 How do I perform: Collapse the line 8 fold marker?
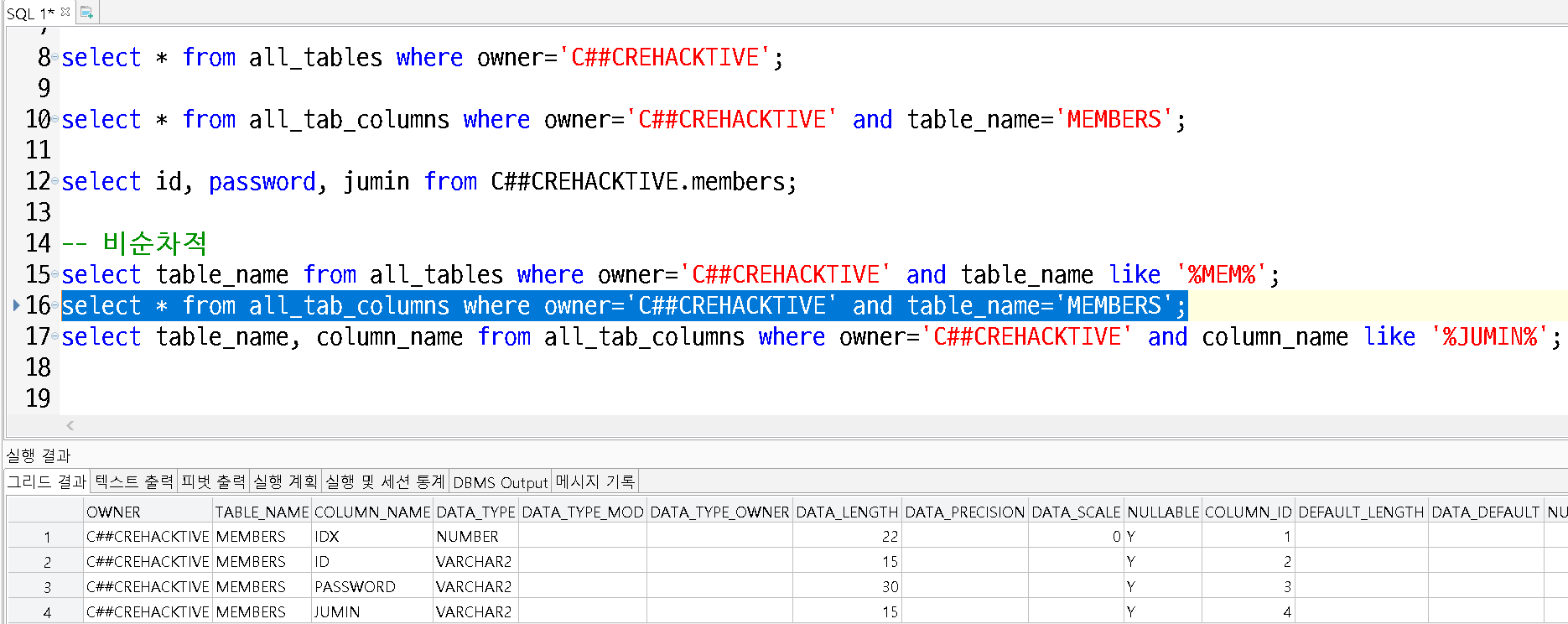55,57
